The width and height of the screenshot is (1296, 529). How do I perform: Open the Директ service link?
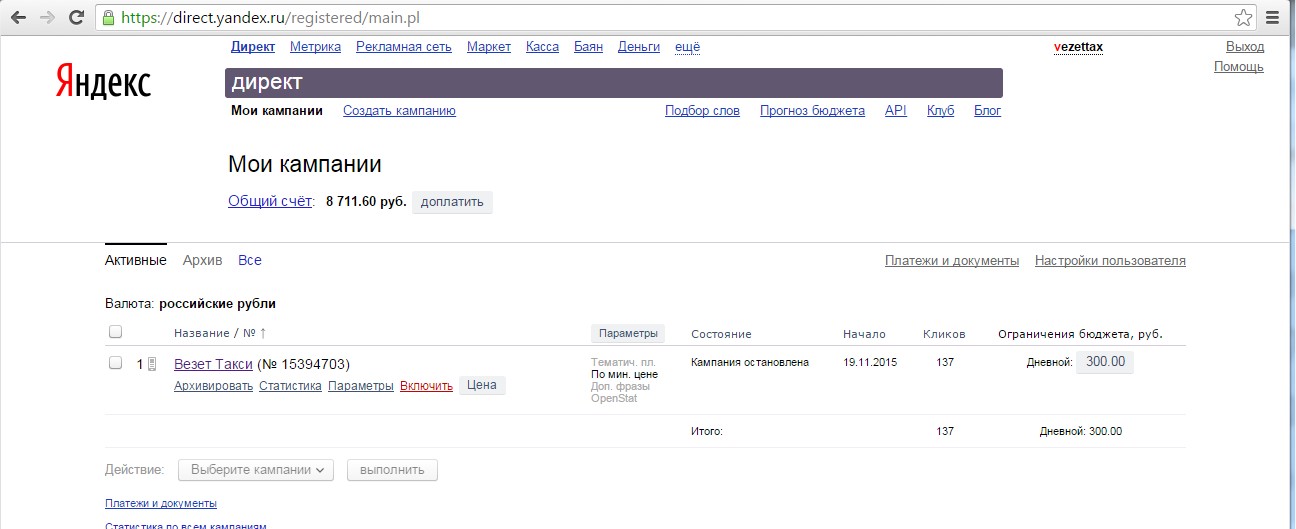point(253,47)
